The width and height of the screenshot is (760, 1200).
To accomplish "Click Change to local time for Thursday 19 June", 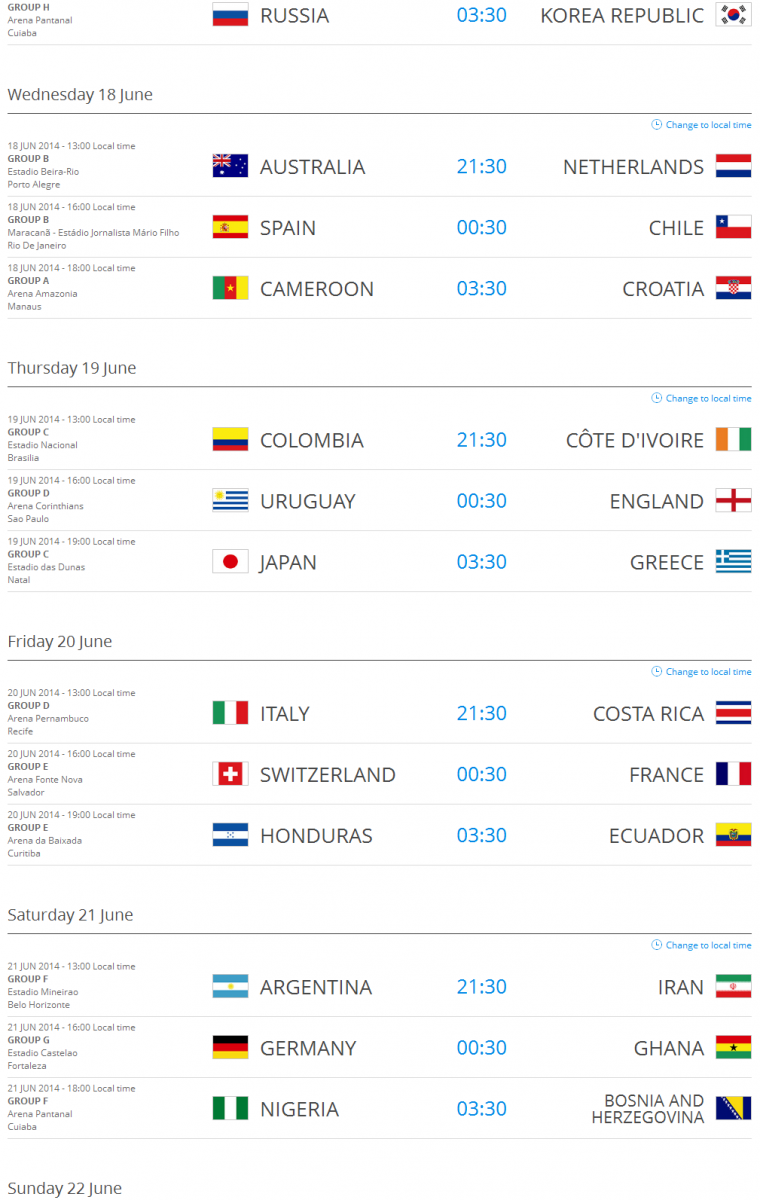I will click(701, 397).
